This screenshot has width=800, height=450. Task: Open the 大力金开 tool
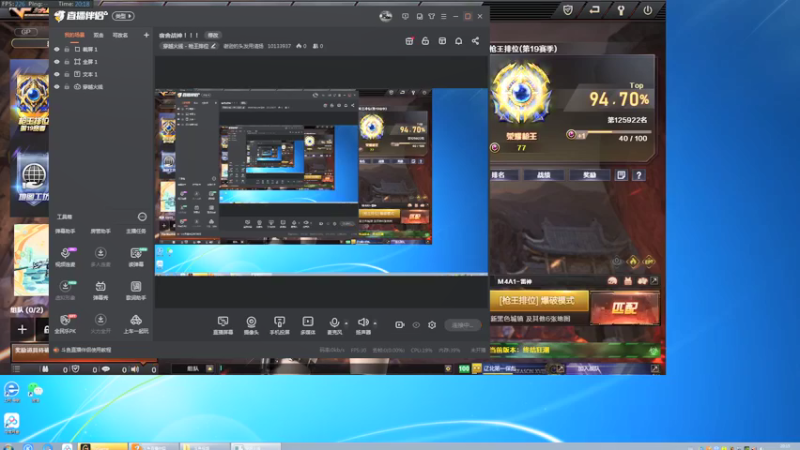click(101, 323)
